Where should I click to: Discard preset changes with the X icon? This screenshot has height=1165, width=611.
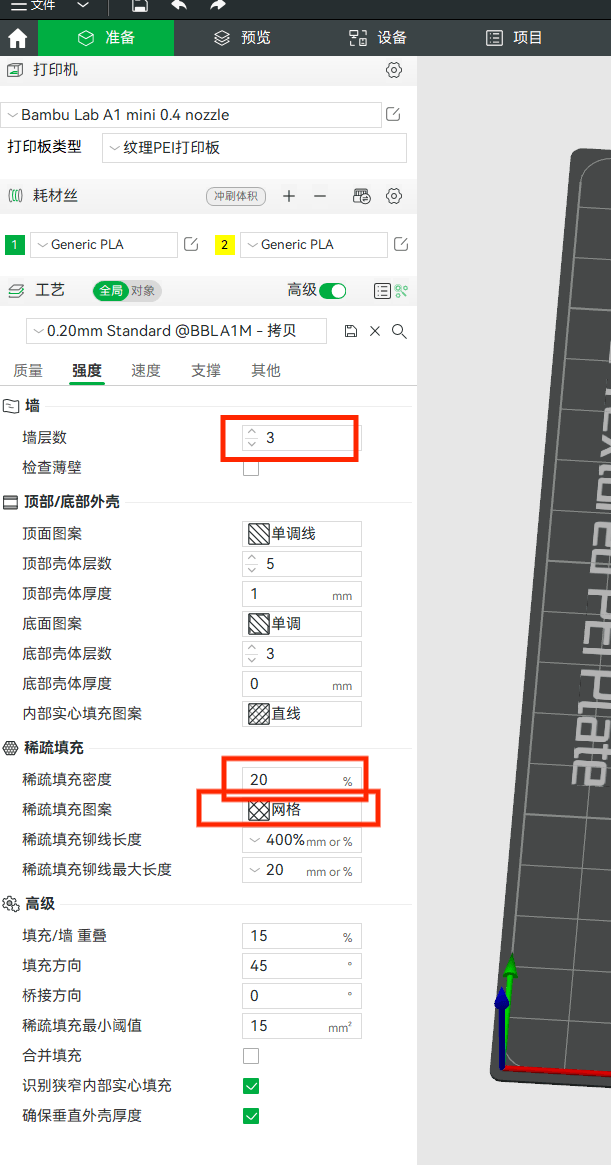click(375, 331)
